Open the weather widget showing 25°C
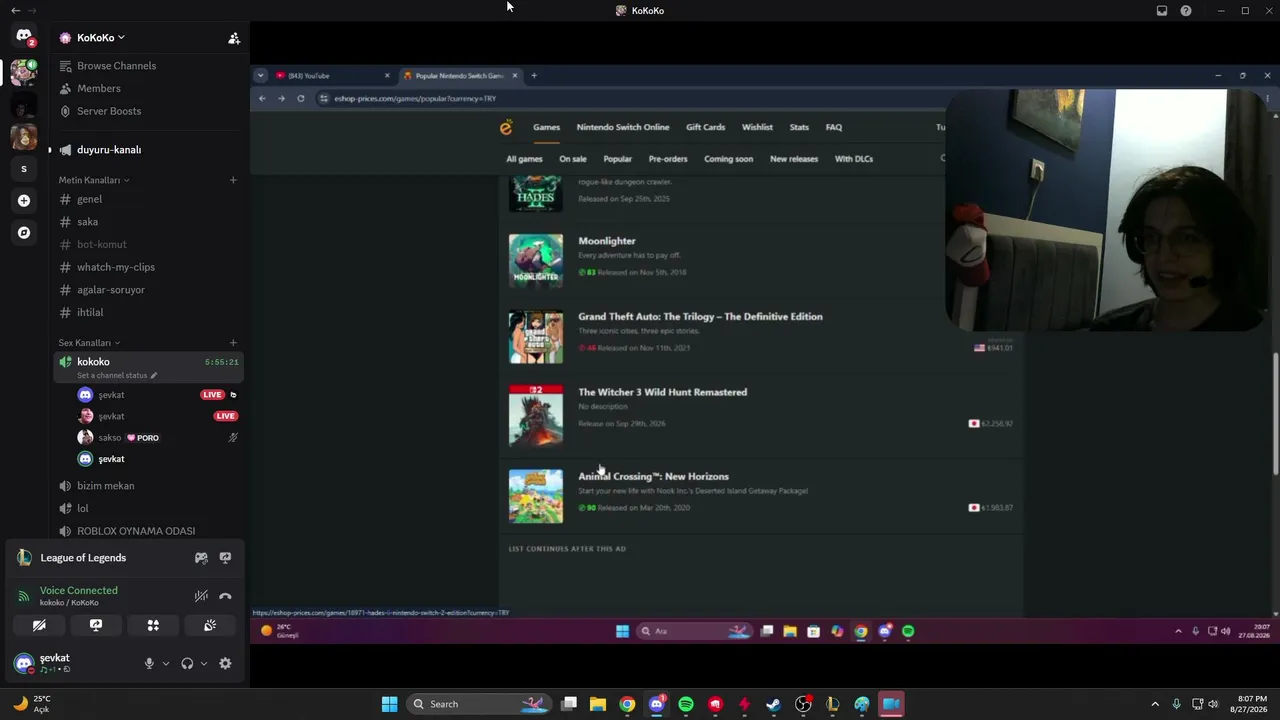Viewport: 1280px width, 720px height. (x=32, y=704)
